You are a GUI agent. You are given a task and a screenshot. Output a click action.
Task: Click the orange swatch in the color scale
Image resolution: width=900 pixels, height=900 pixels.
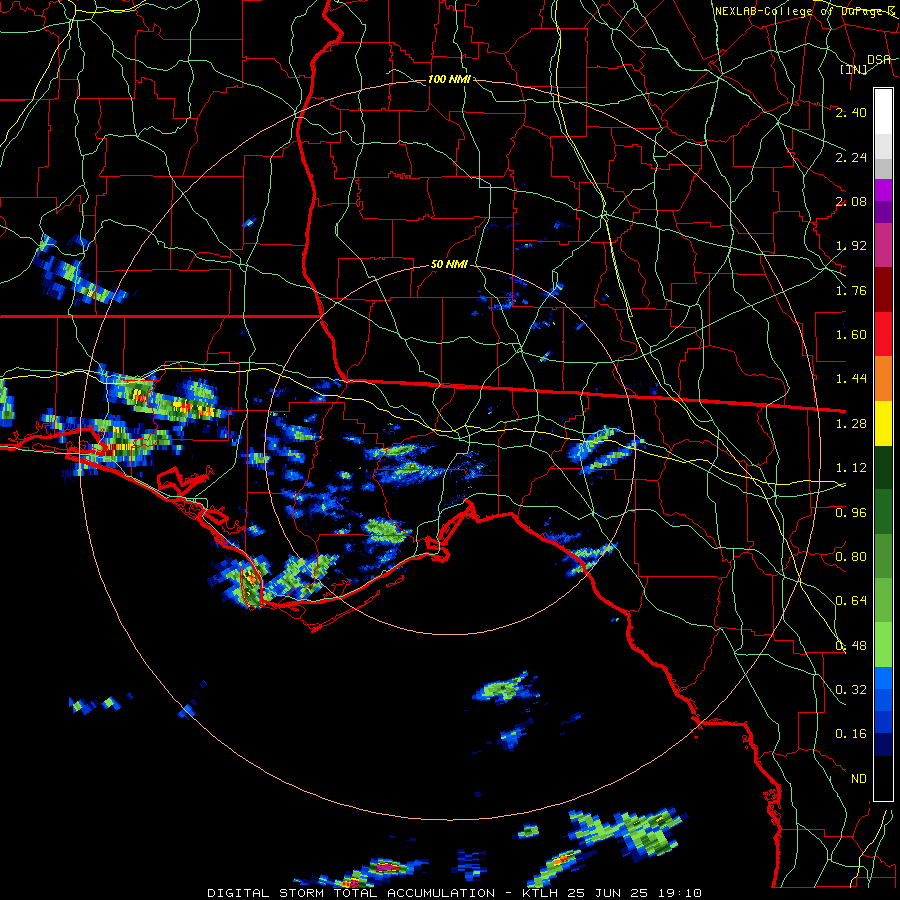[883, 378]
